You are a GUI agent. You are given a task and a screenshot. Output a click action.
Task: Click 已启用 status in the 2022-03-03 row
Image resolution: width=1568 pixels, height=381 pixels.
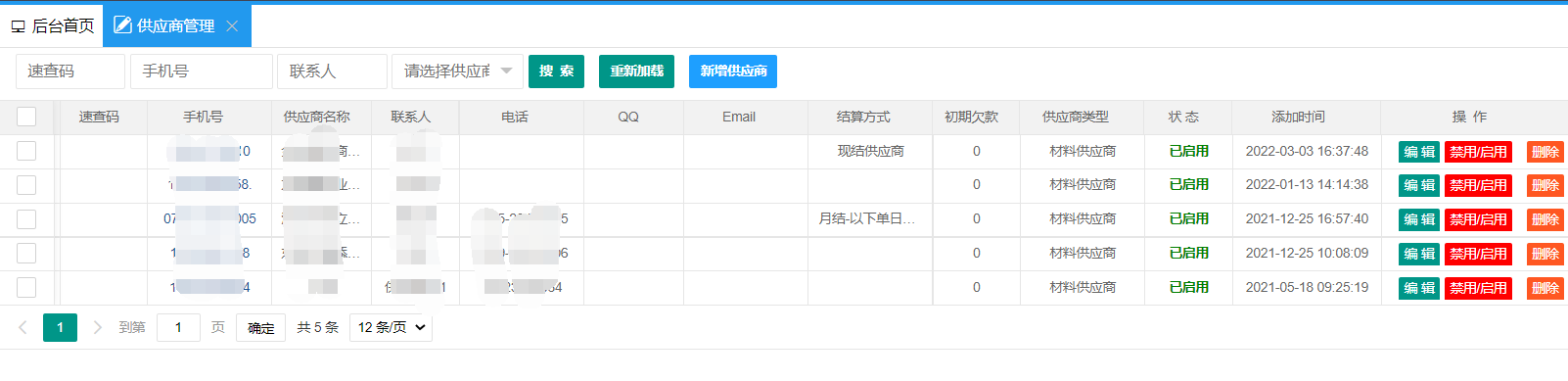coord(1188,151)
